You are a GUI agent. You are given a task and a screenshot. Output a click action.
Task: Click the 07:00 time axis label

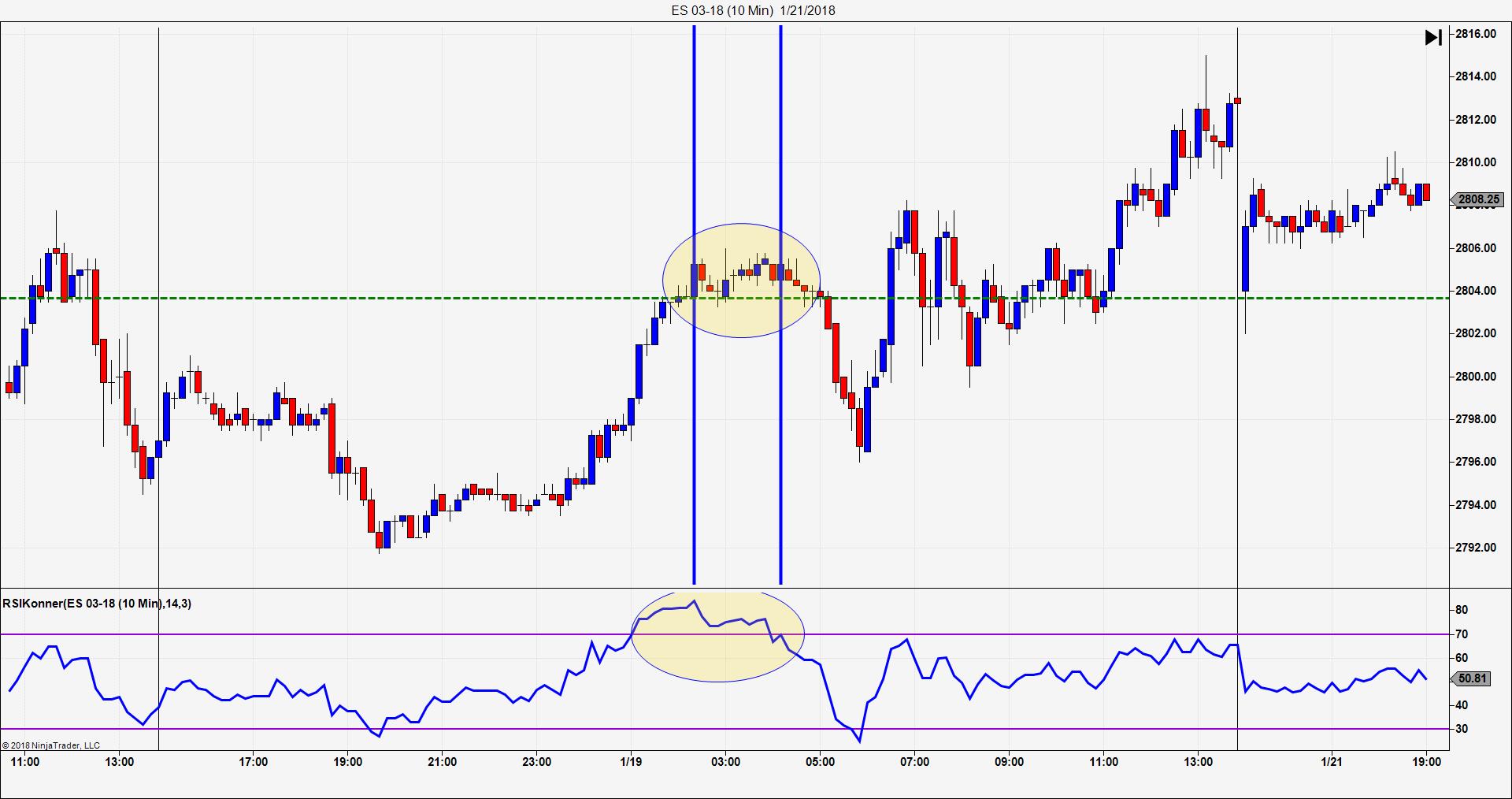914,762
